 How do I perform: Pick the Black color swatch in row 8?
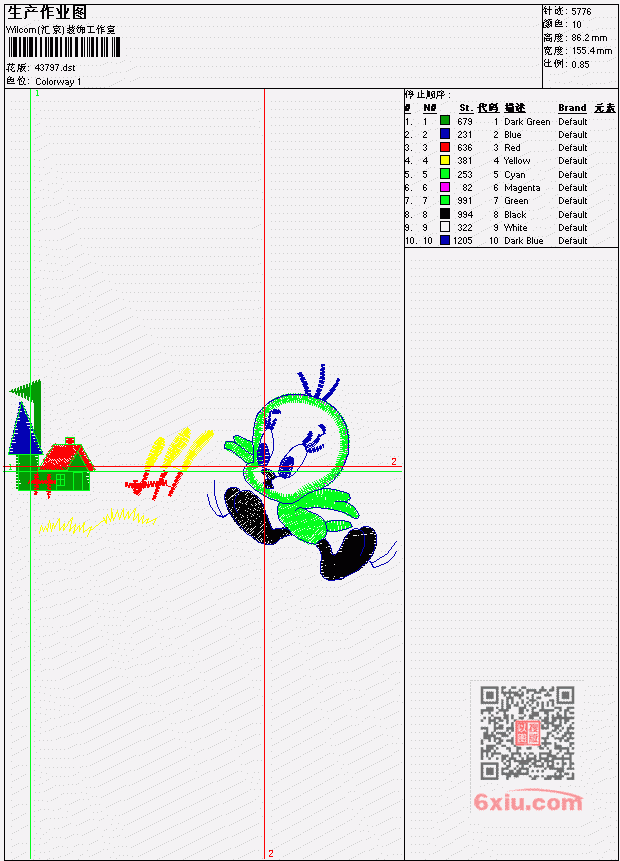click(445, 214)
